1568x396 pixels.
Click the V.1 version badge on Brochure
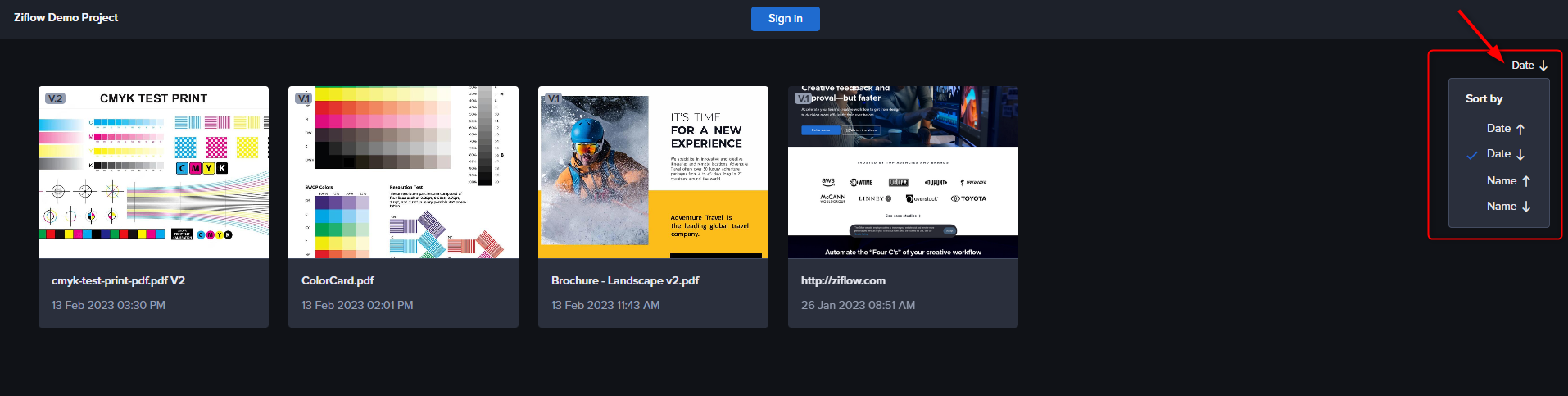pos(554,98)
